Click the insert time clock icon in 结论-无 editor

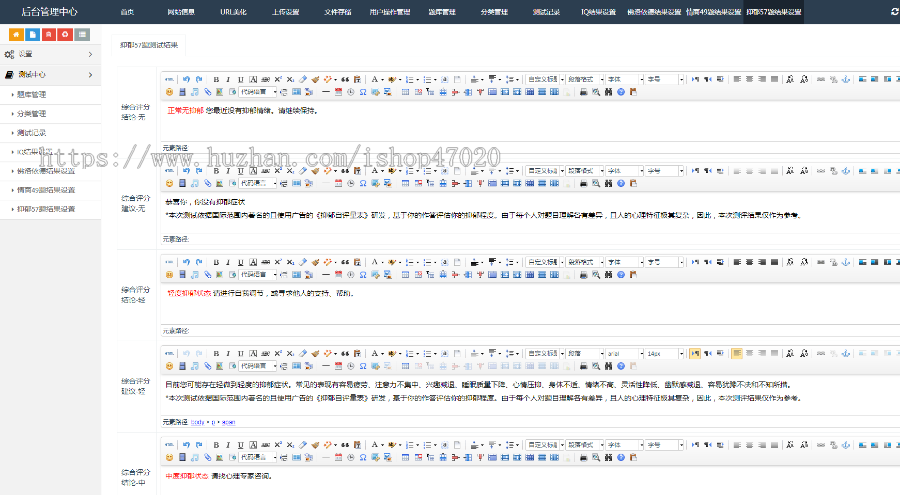point(350,92)
